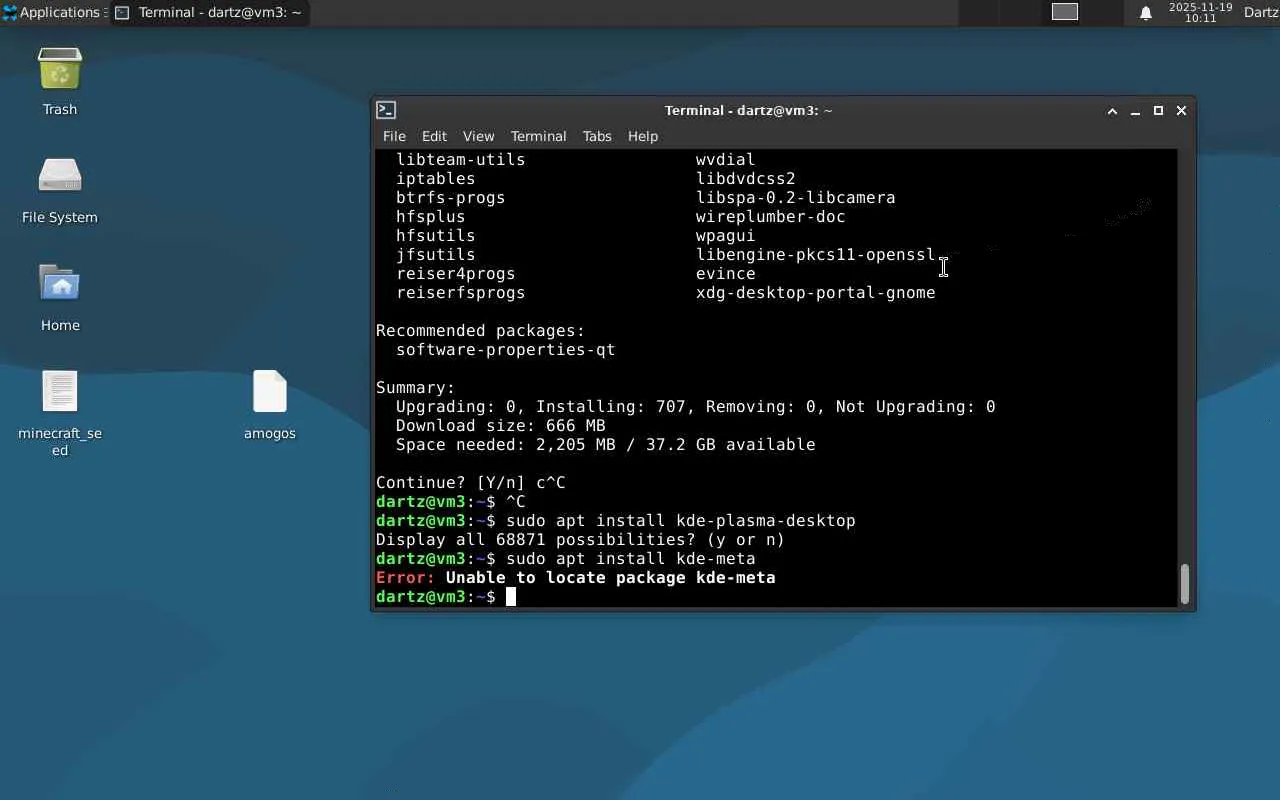Click the Terminal button in the panel taskbar
1280x800 pixels.
tap(208, 13)
